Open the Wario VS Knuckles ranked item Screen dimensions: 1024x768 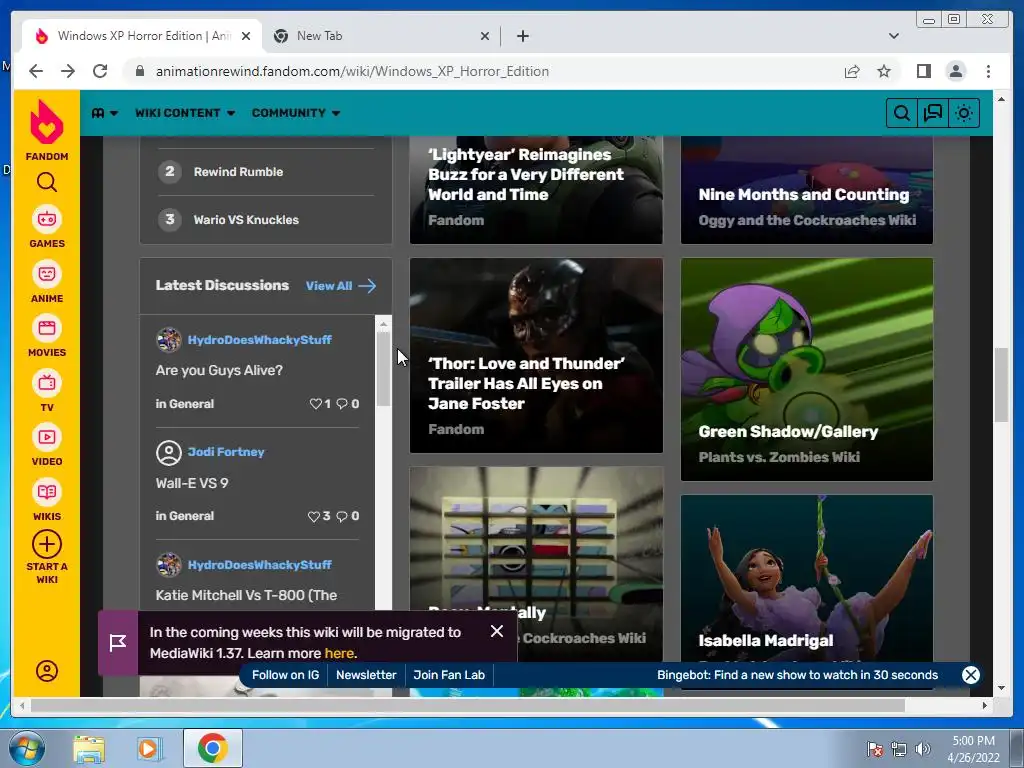[x=246, y=220]
